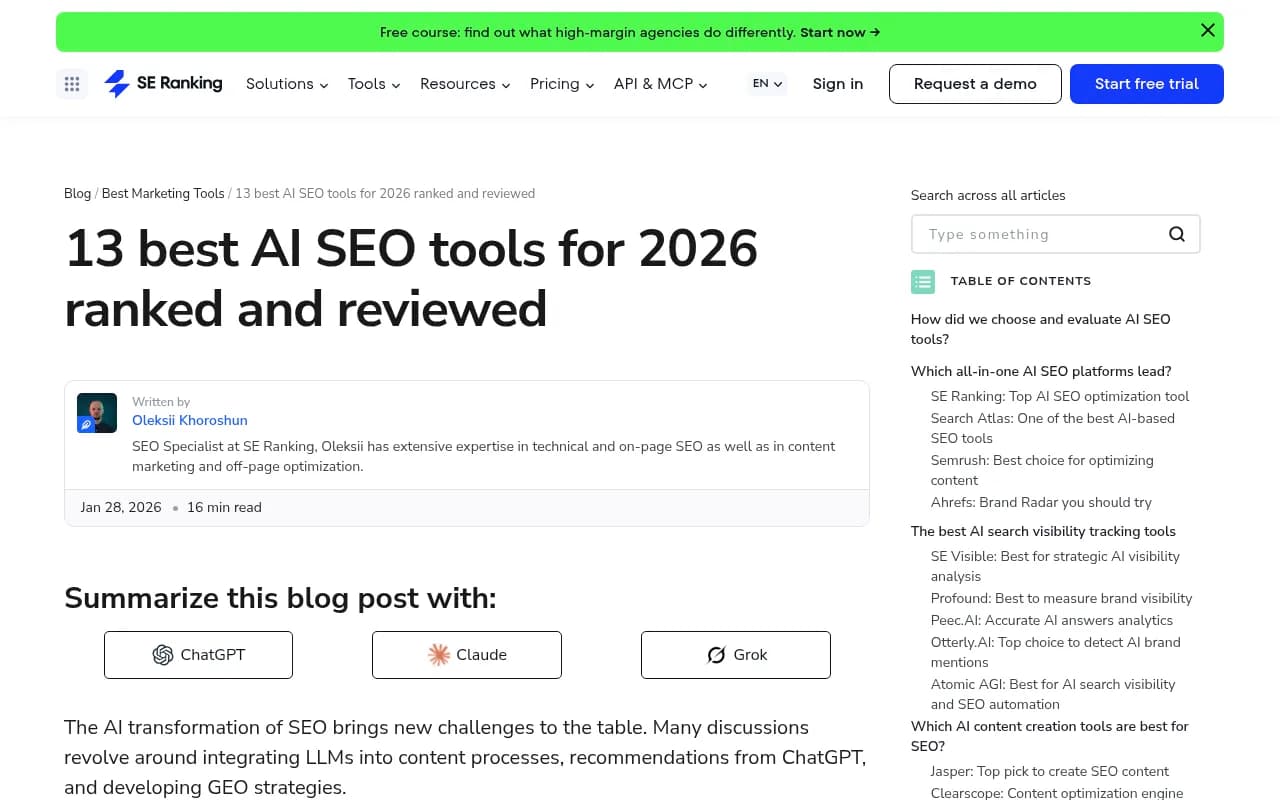Viewport: 1280px width, 800px height.
Task: Click the table of contents icon
Action: (x=923, y=282)
